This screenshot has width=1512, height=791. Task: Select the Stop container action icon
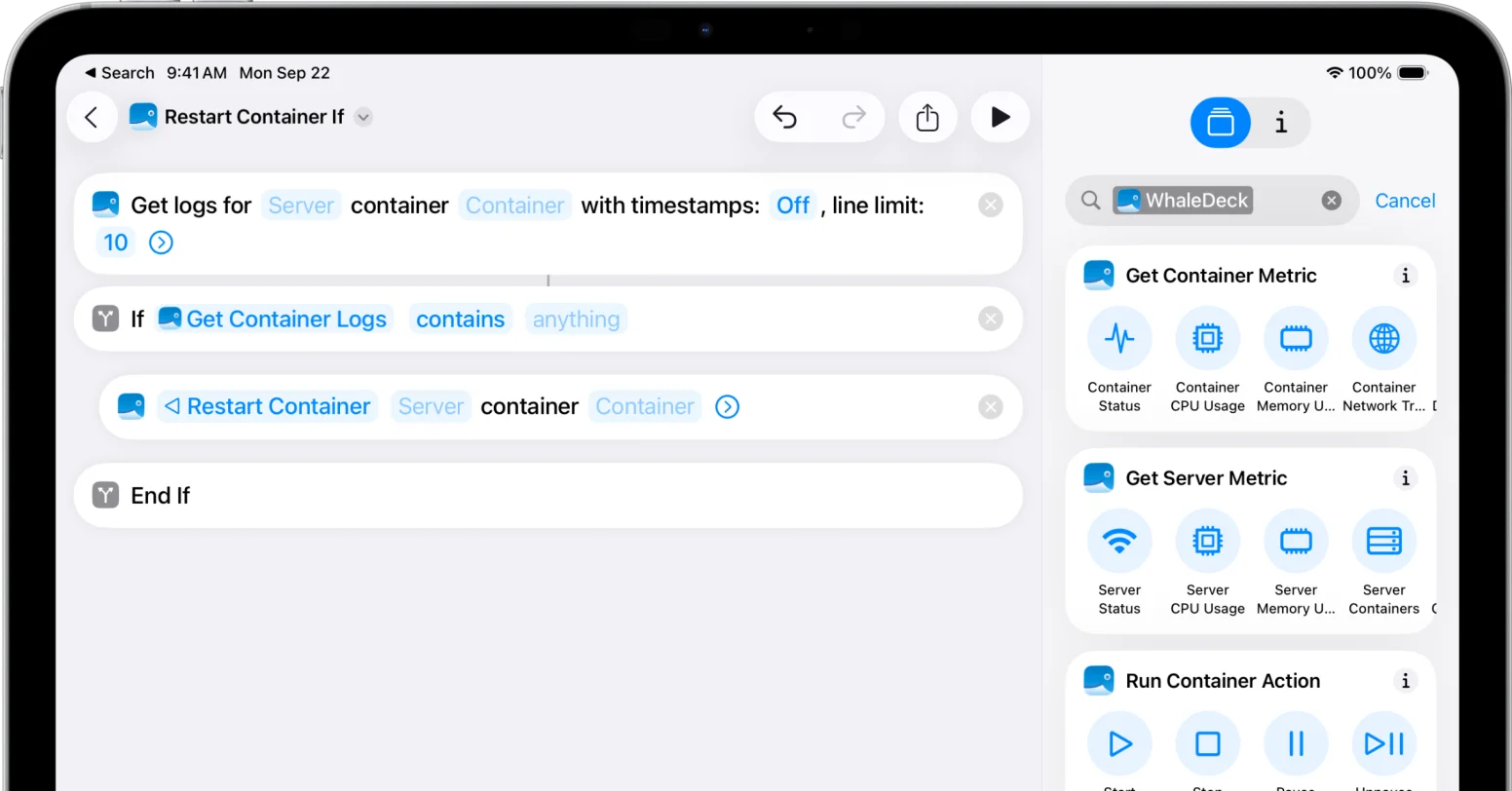point(1207,743)
